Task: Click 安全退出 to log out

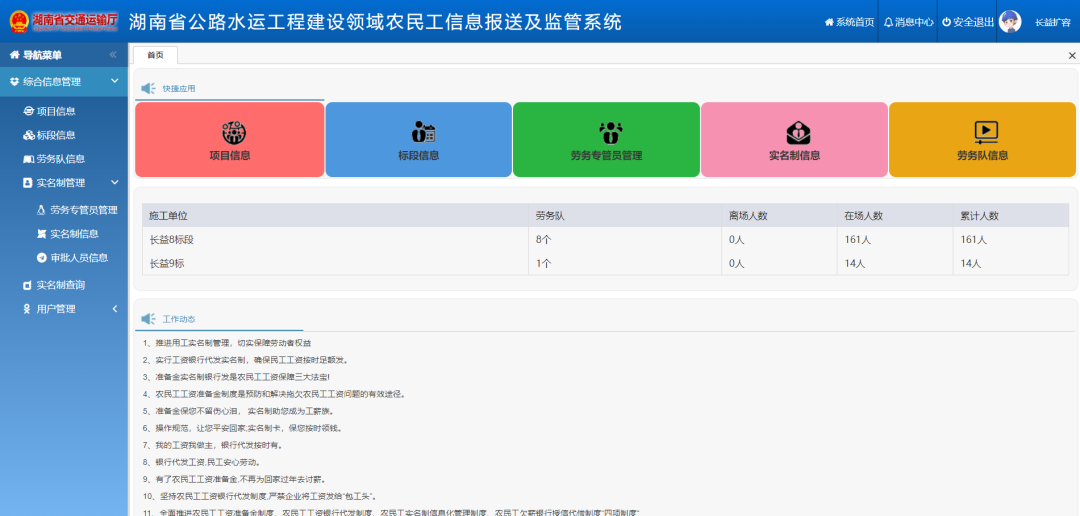Action: [x=966, y=22]
